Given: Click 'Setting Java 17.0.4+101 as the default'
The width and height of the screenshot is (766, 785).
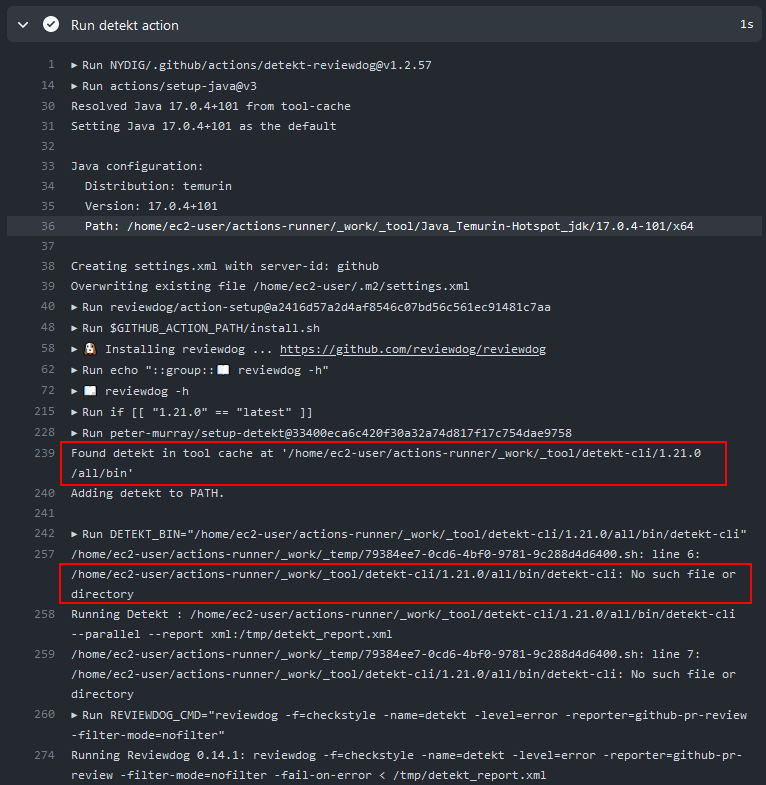Looking at the screenshot, I should pyautogui.click(x=204, y=126).
